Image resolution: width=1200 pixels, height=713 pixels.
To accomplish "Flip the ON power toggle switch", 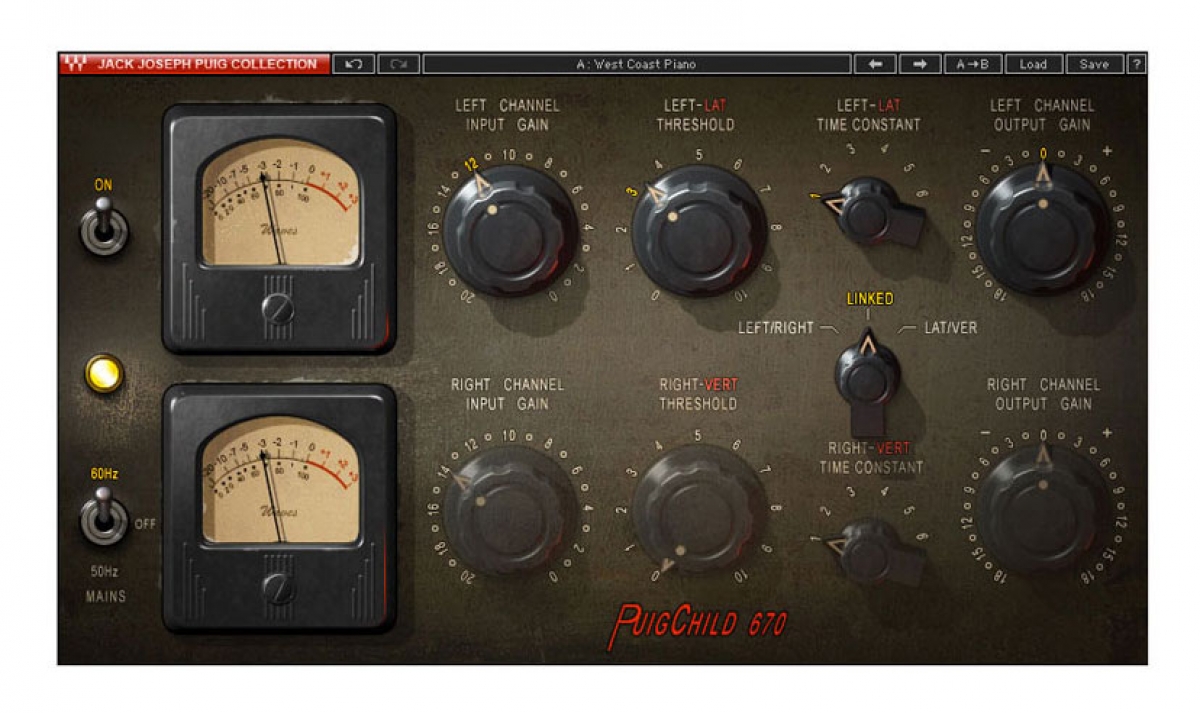I will [x=104, y=225].
